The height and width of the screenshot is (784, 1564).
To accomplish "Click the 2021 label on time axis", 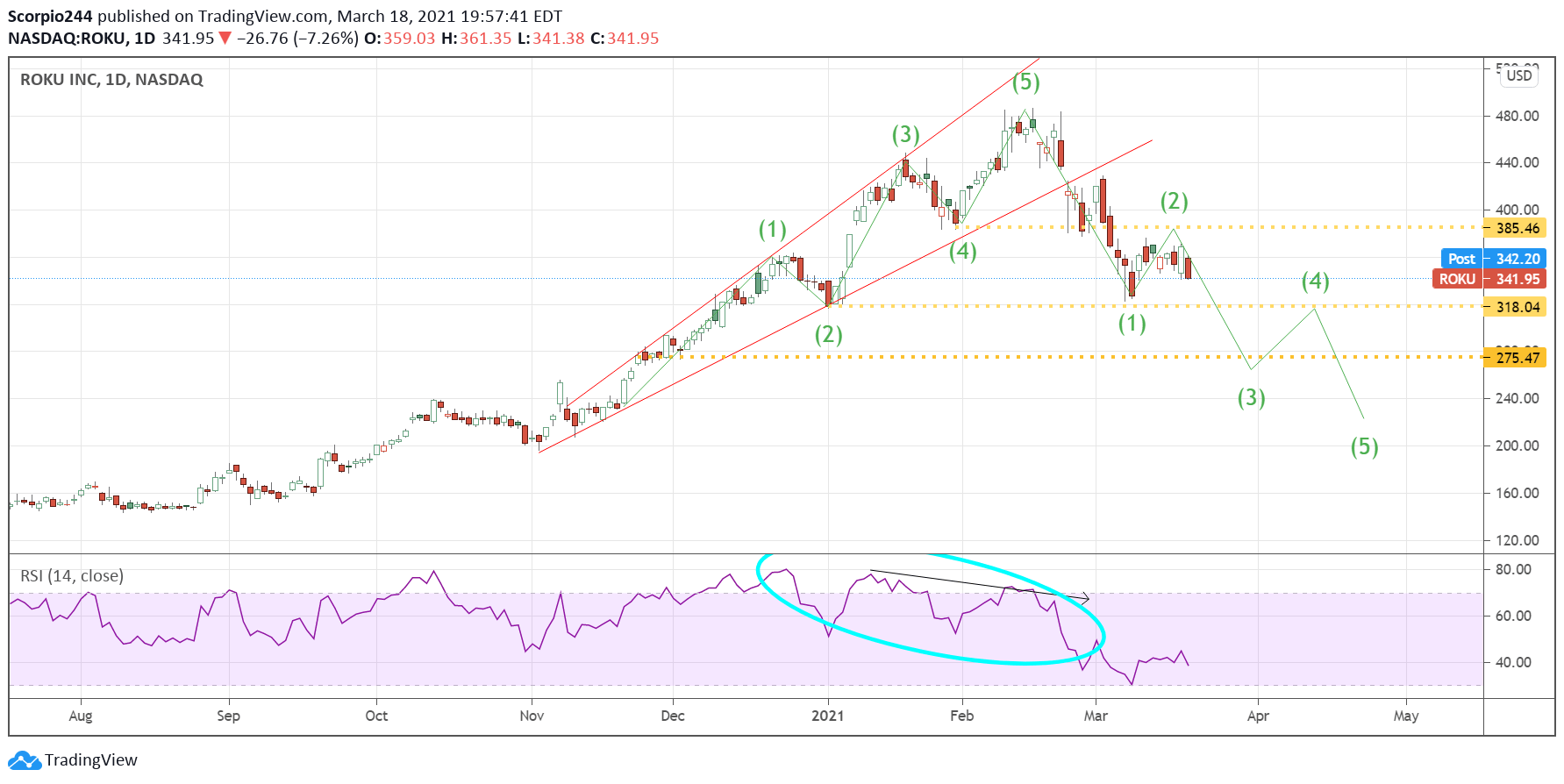I will click(828, 716).
